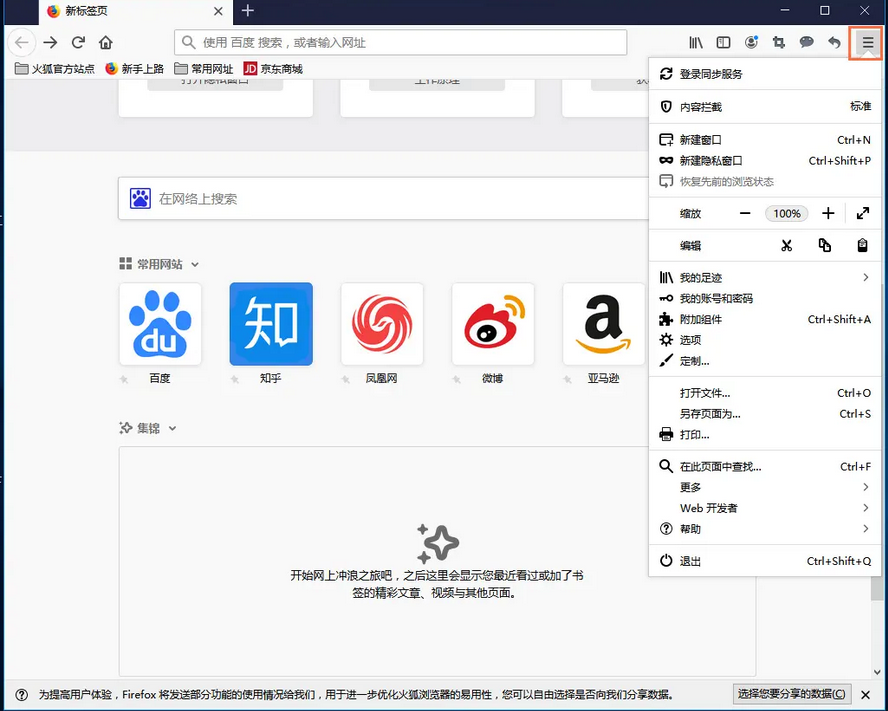
Task: Click the paste clipboard icon
Action: pos(862,245)
